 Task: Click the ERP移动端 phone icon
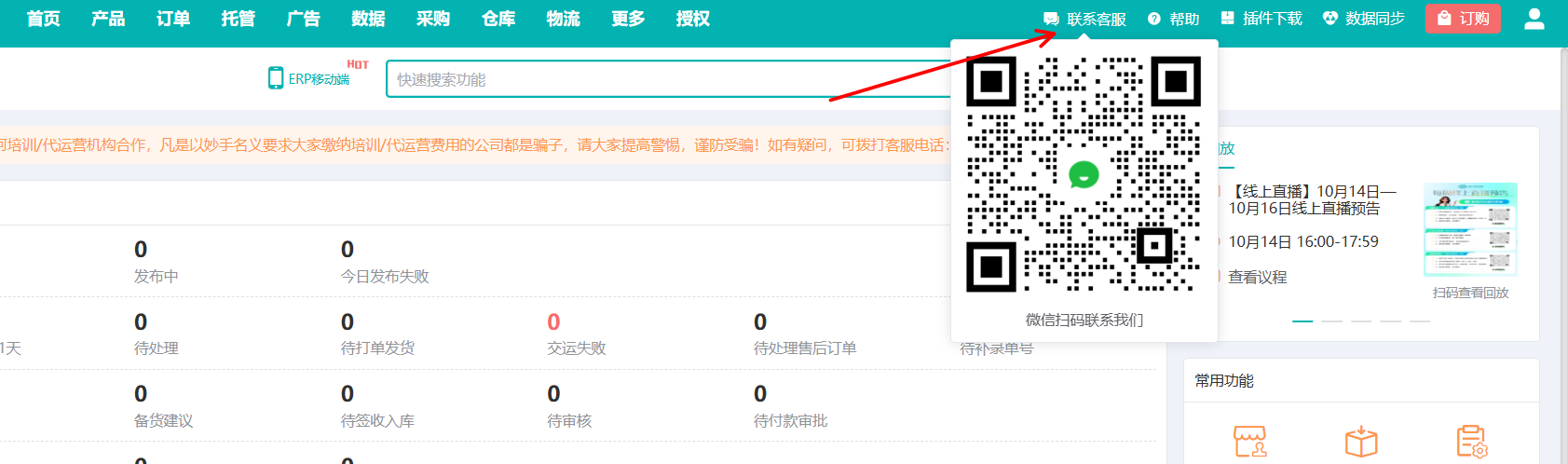[276, 77]
